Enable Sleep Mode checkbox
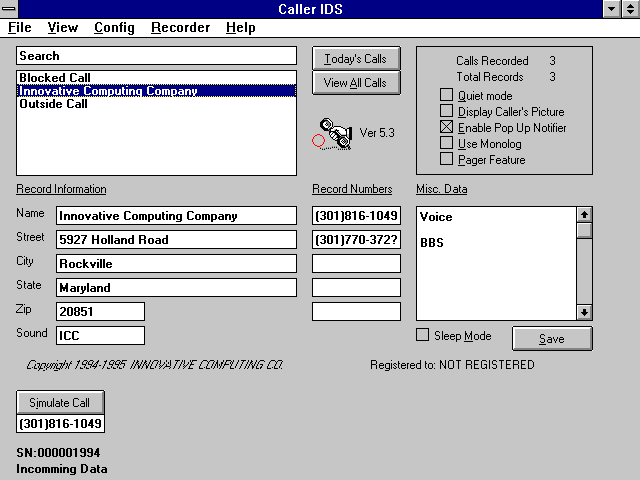The image size is (640, 480). click(422, 336)
